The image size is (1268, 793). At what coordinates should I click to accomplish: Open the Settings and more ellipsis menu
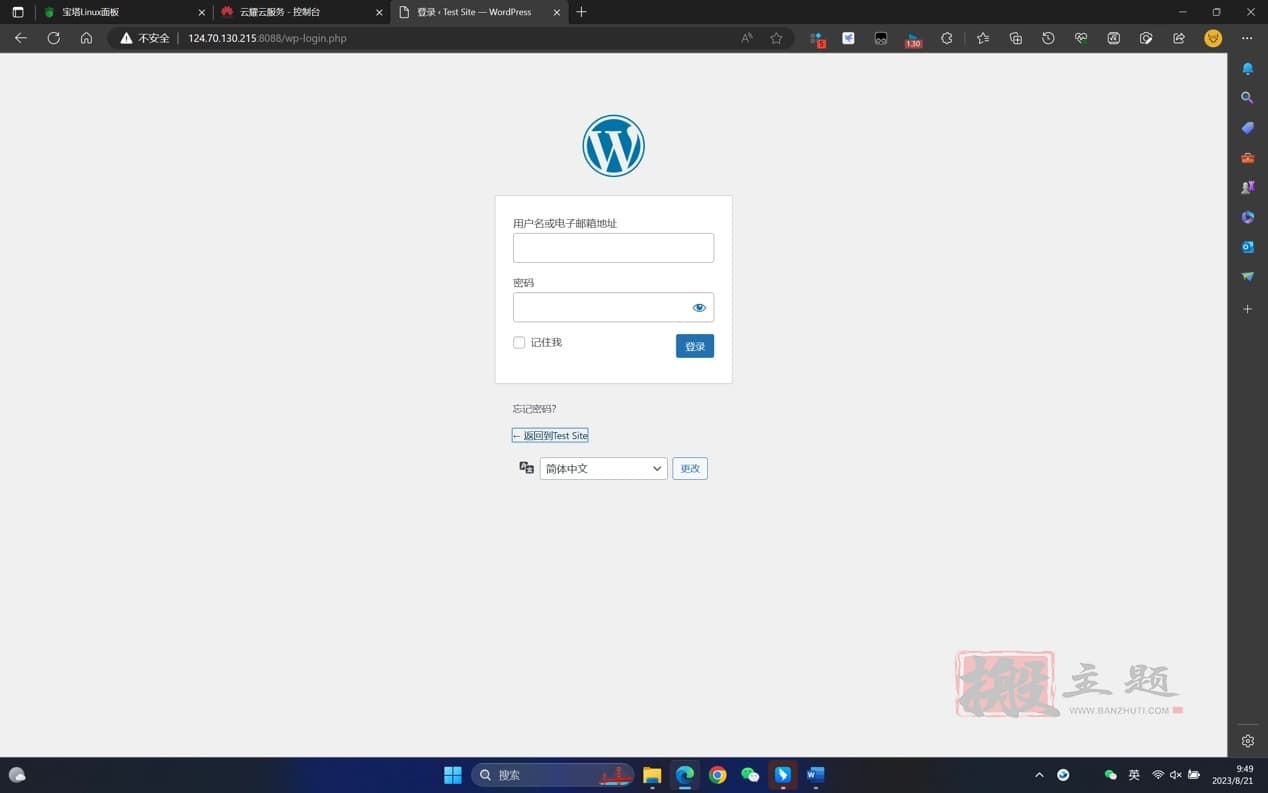tap(1247, 38)
